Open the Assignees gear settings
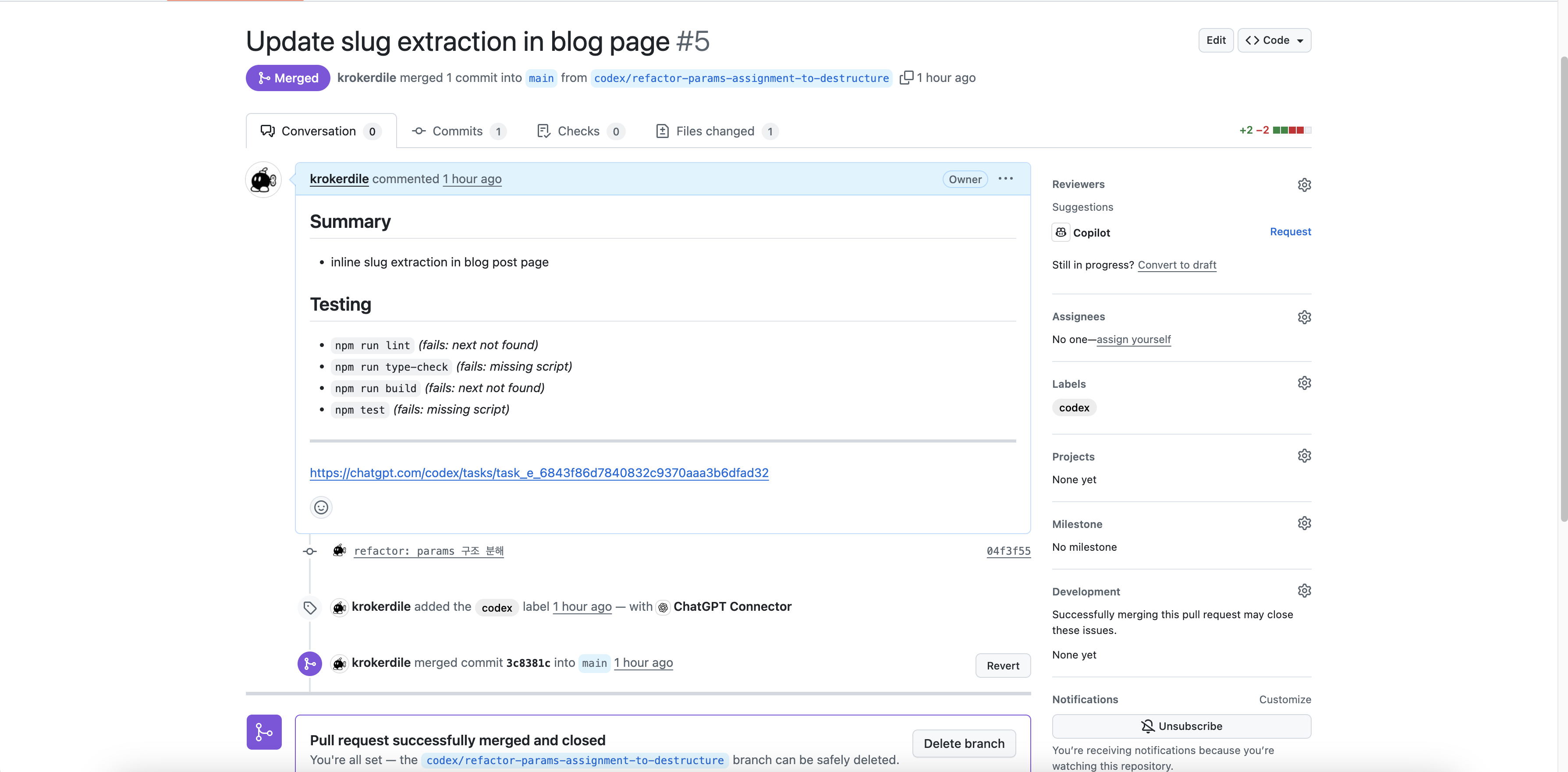The height and width of the screenshot is (772, 1568). pos(1304,317)
